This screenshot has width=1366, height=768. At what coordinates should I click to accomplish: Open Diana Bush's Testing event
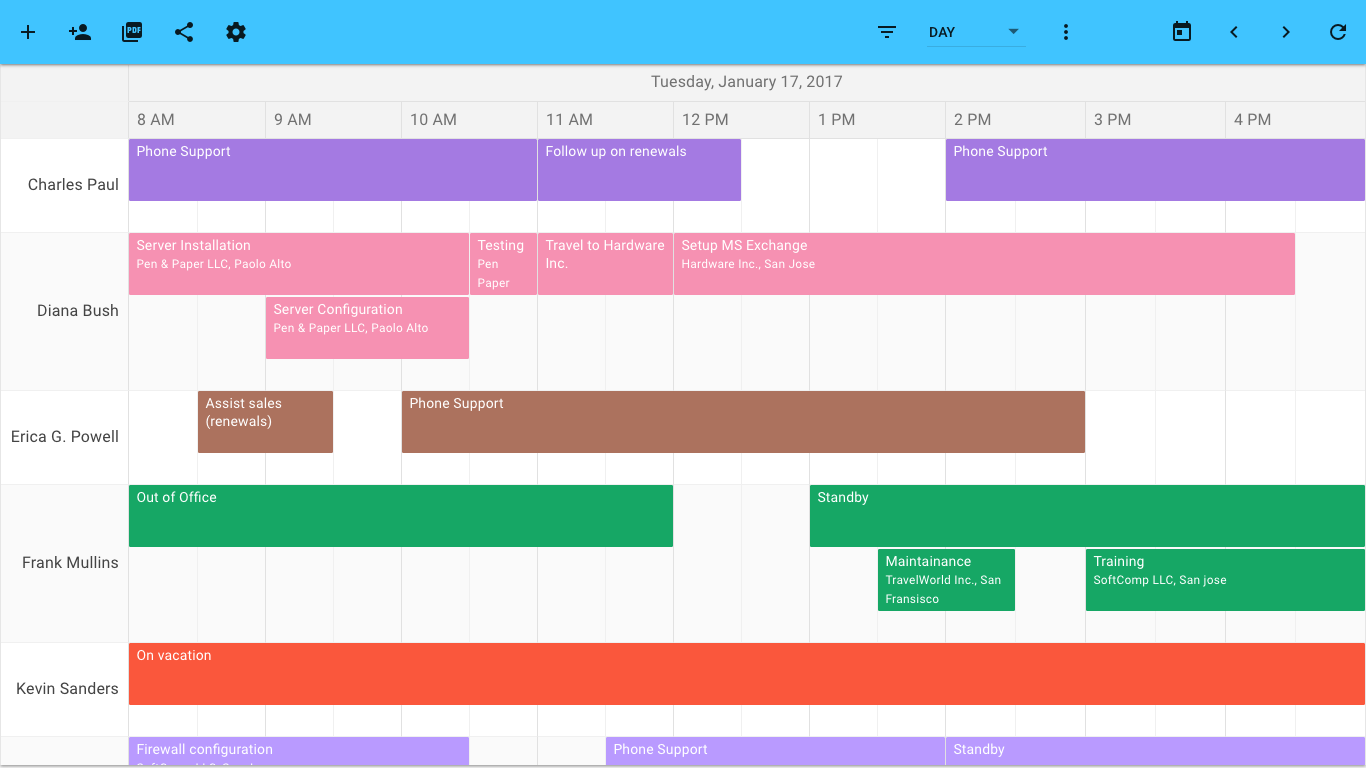click(503, 264)
